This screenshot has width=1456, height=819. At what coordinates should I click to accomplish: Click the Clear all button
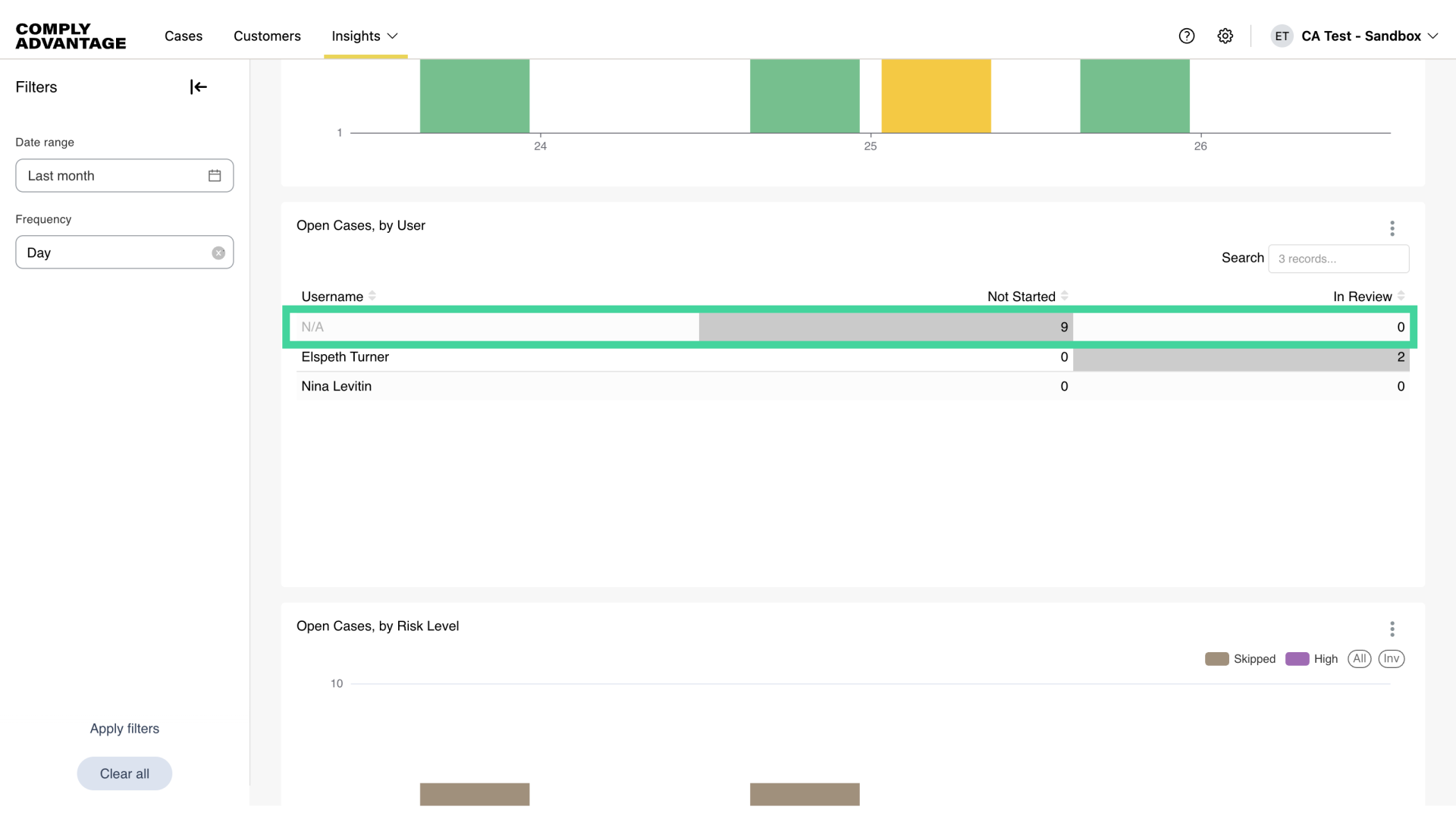[124, 773]
